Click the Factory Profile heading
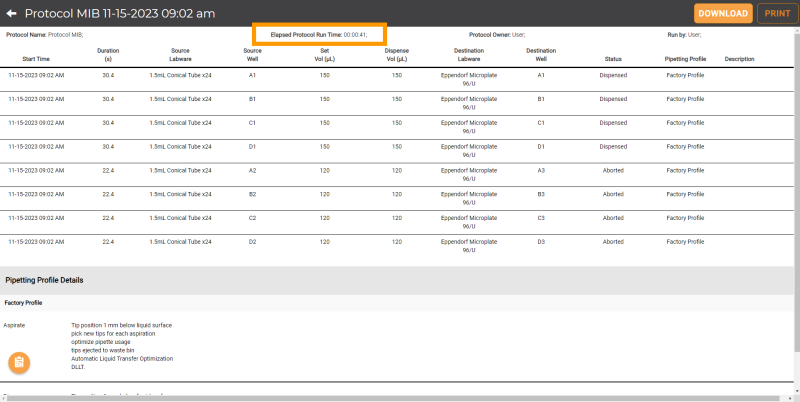This screenshot has height=402, width=800. click(x=23, y=302)
